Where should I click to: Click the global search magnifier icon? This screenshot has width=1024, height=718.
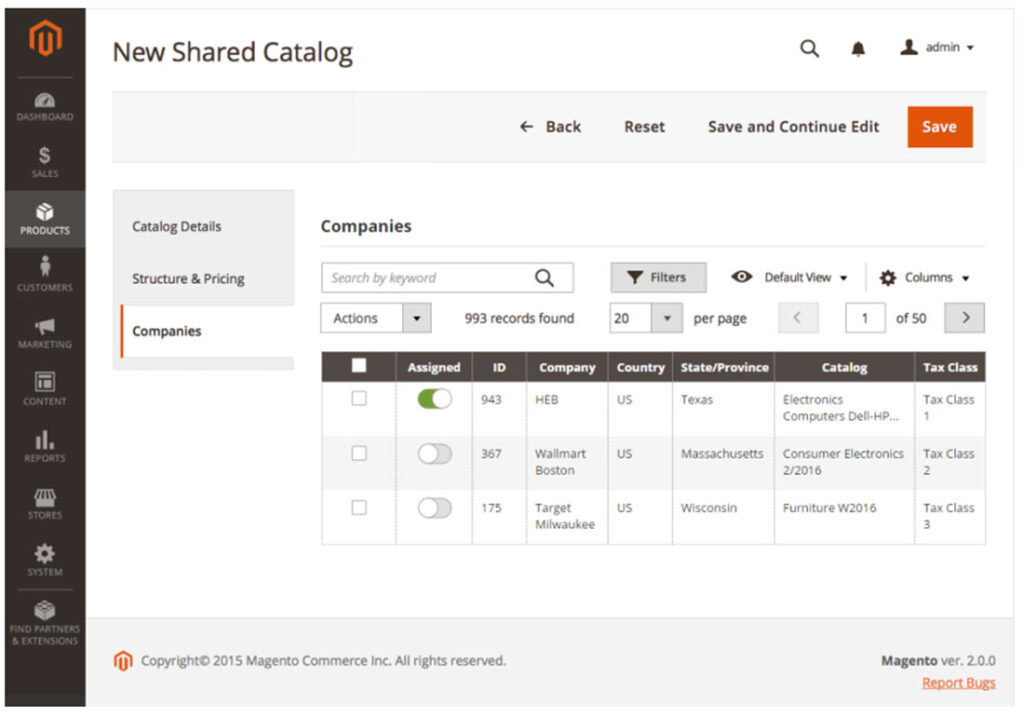coord(809,48)
